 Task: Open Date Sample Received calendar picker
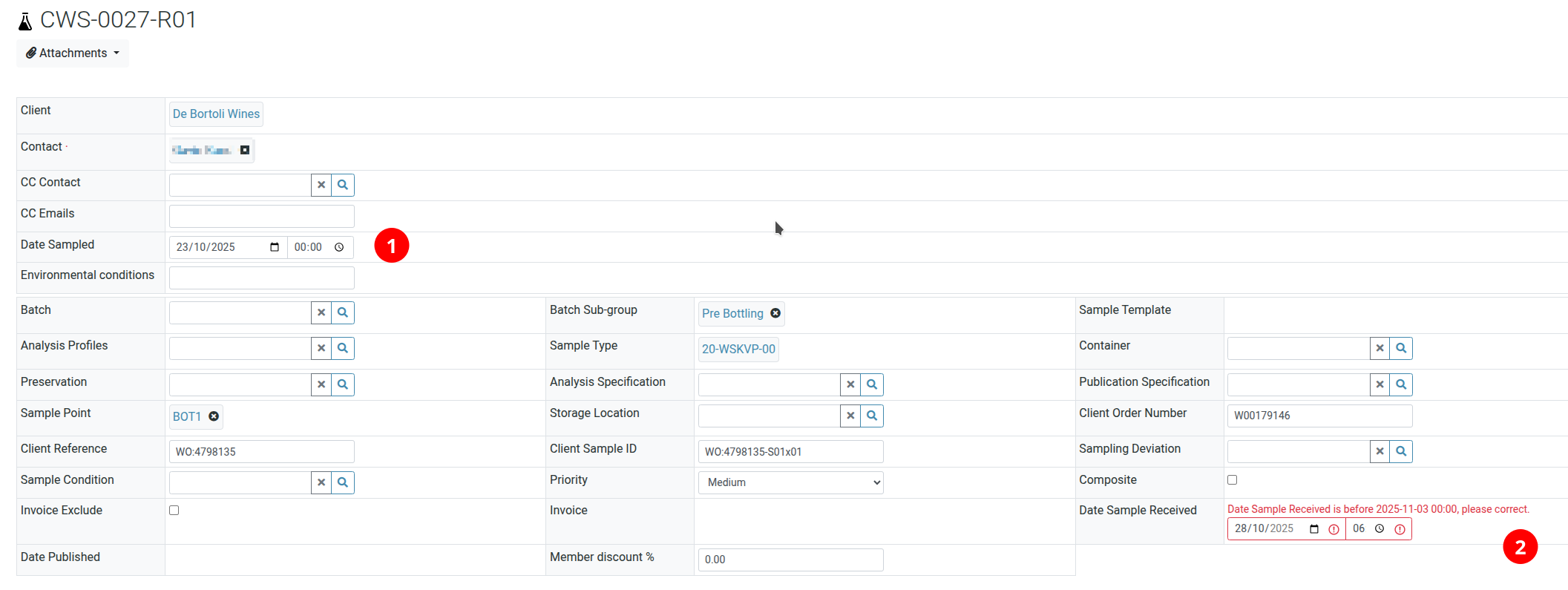tap(1314, 529)
